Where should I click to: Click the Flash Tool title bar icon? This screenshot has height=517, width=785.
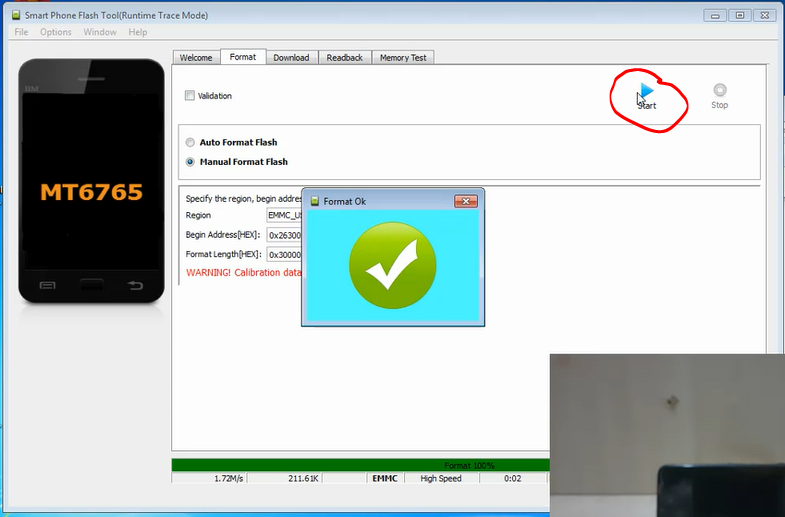[x=16, y=15]
